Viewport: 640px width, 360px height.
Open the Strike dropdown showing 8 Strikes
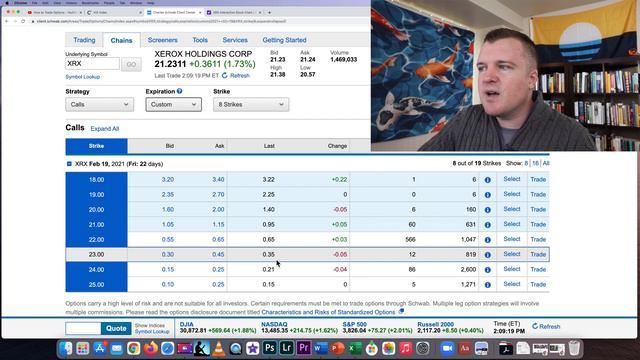tap(251, 104)
